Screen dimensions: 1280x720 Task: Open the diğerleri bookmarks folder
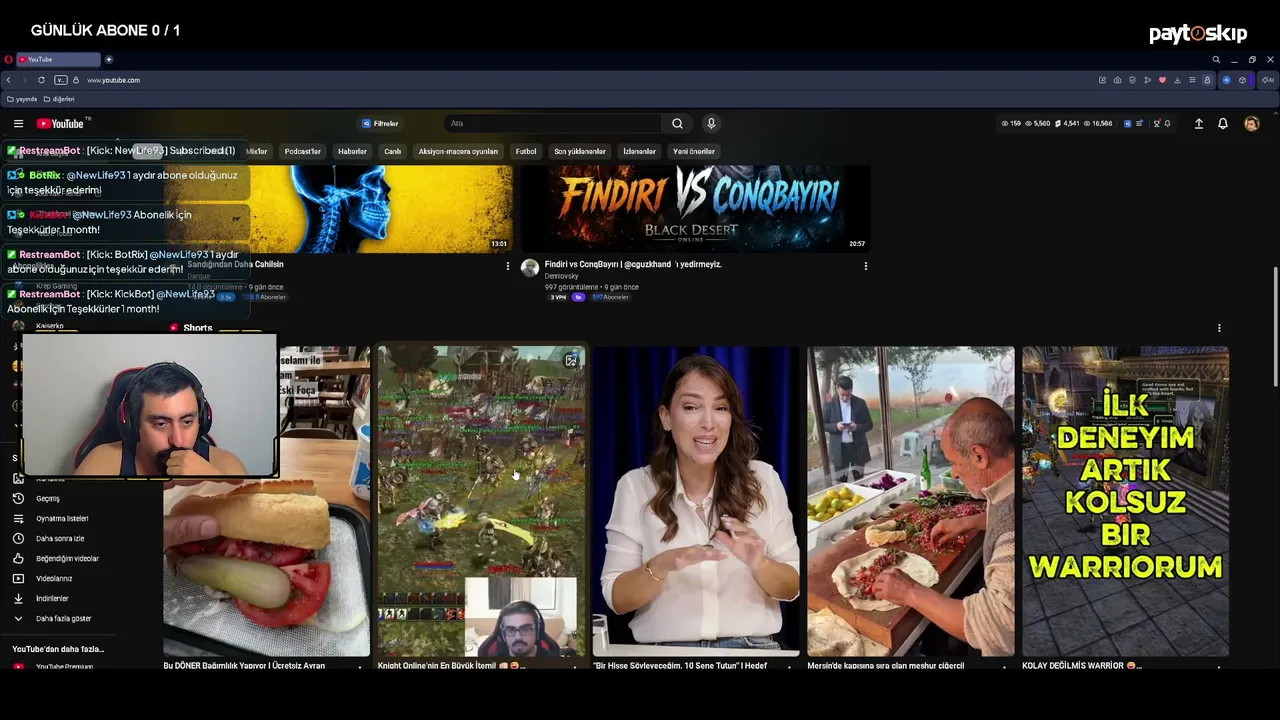pos(59,99)
